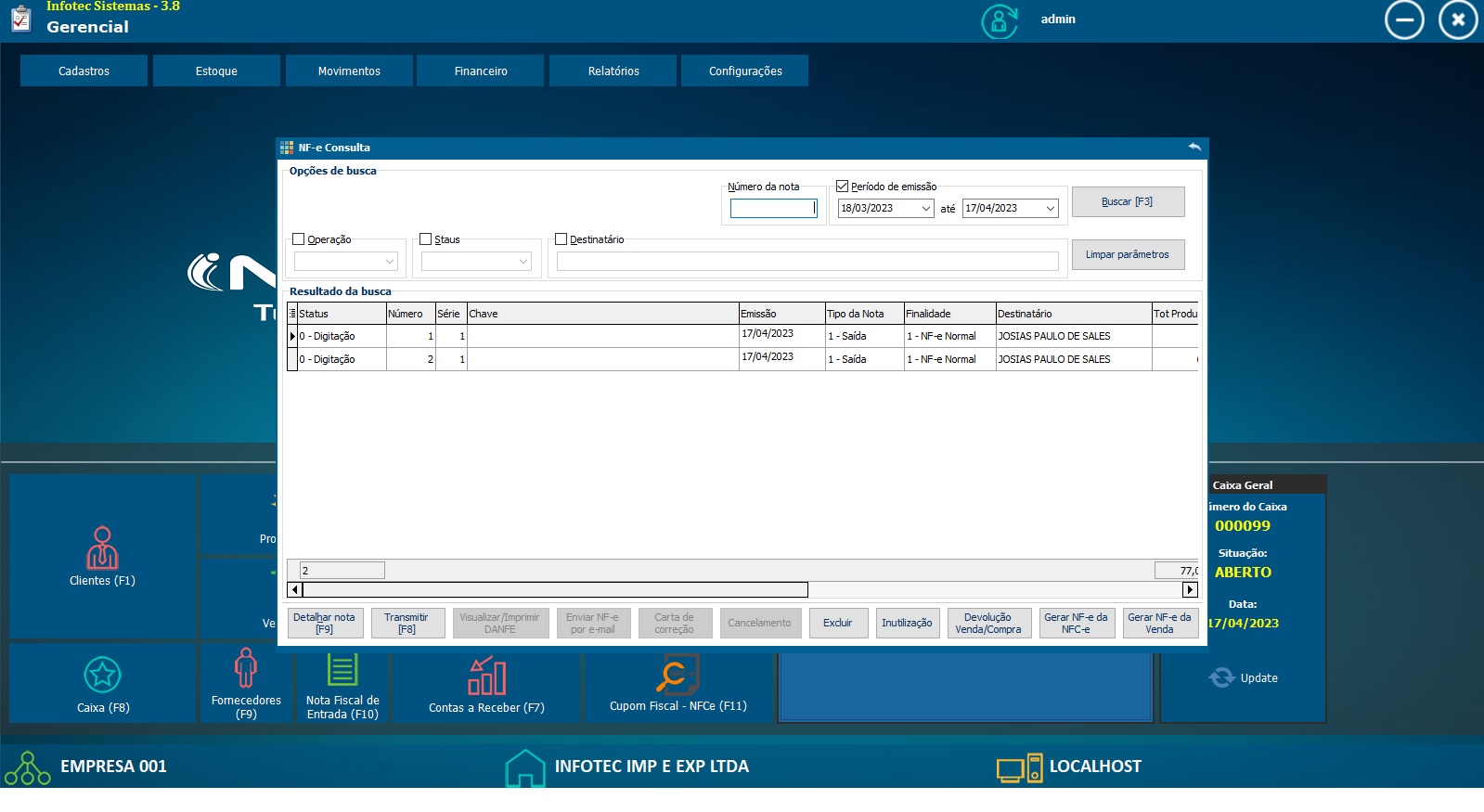Enable the Operação filter checkbox
This screenshot has height=812, width=1484.
click(299, 239)
